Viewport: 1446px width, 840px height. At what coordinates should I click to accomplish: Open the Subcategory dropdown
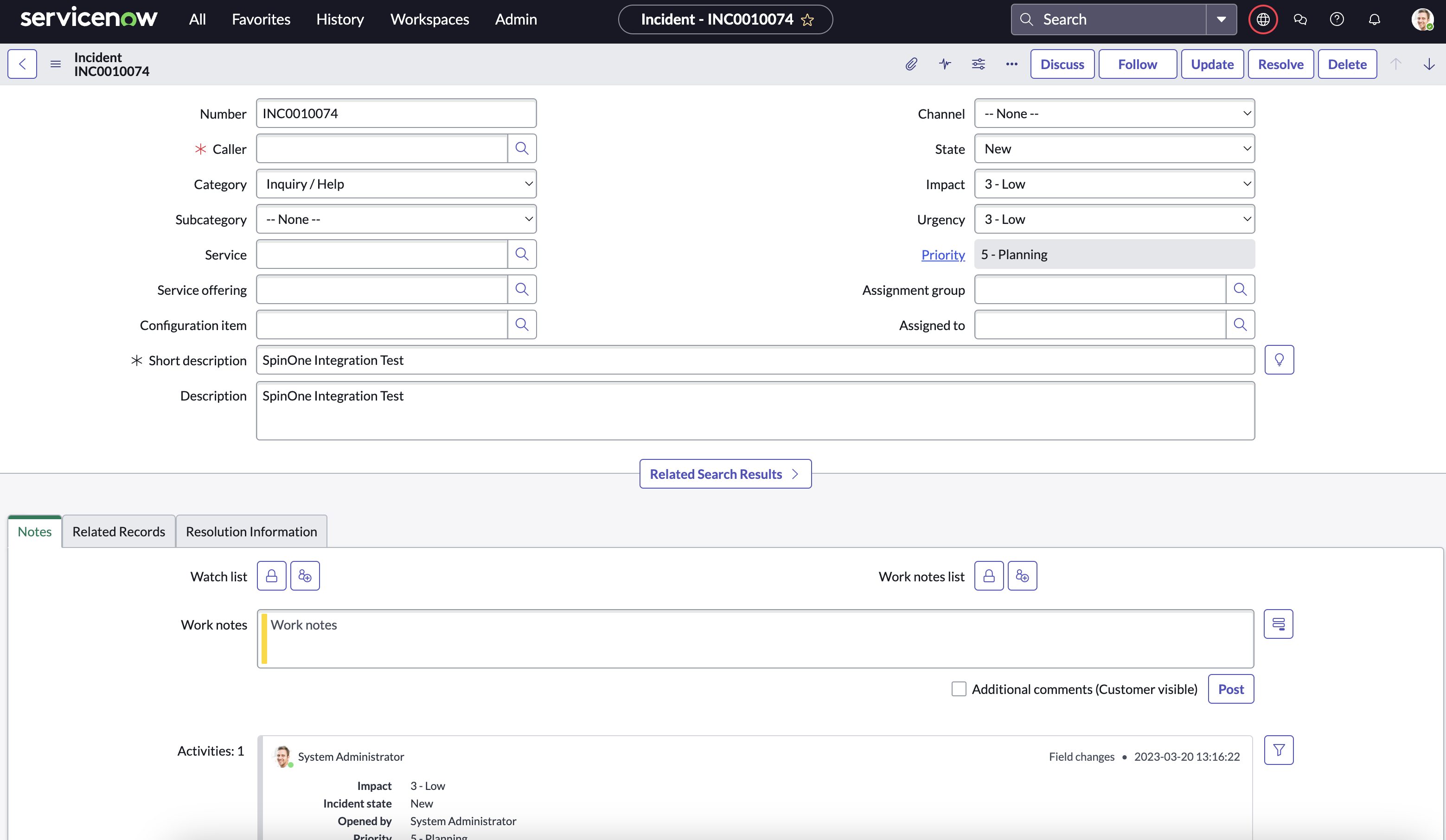pos(396,219)
